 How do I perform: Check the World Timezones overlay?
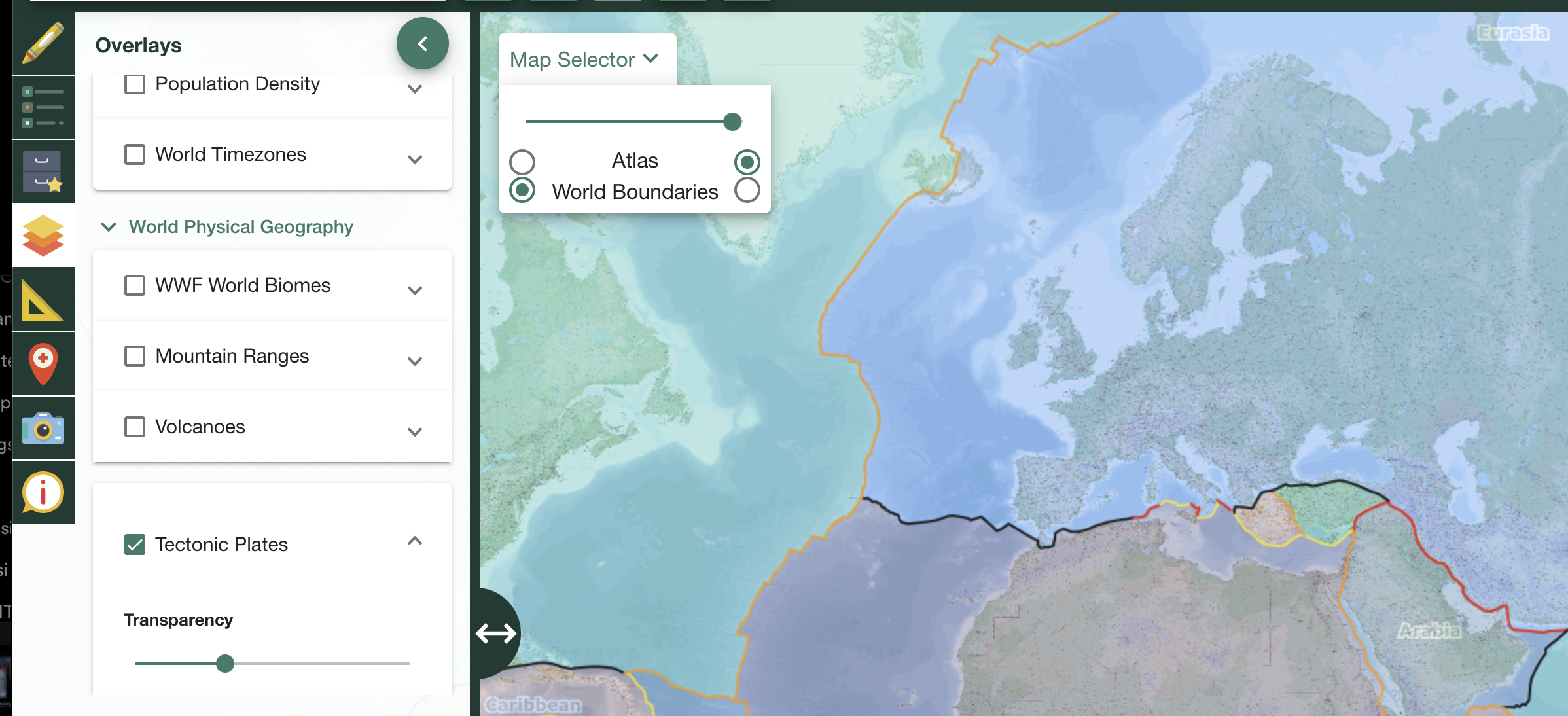pyautogui.click(x=135, y=154)
